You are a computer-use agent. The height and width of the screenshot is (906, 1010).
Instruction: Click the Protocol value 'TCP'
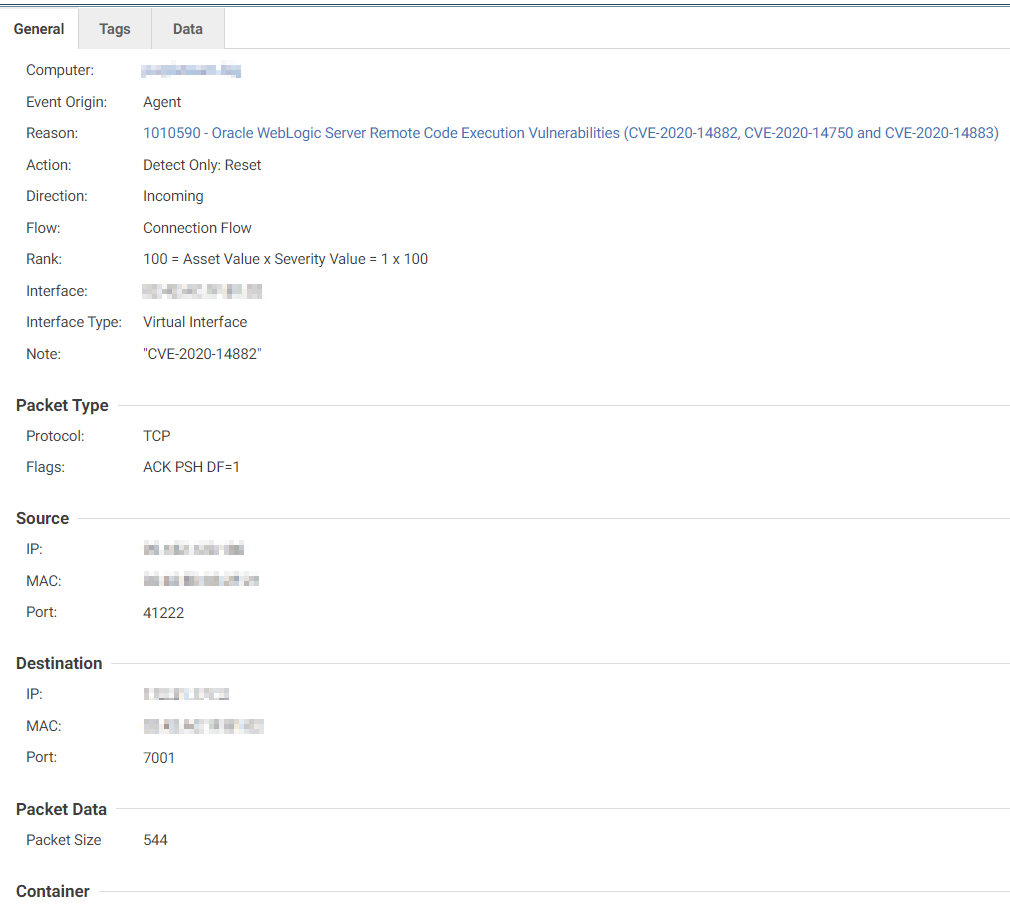point(157,436)
